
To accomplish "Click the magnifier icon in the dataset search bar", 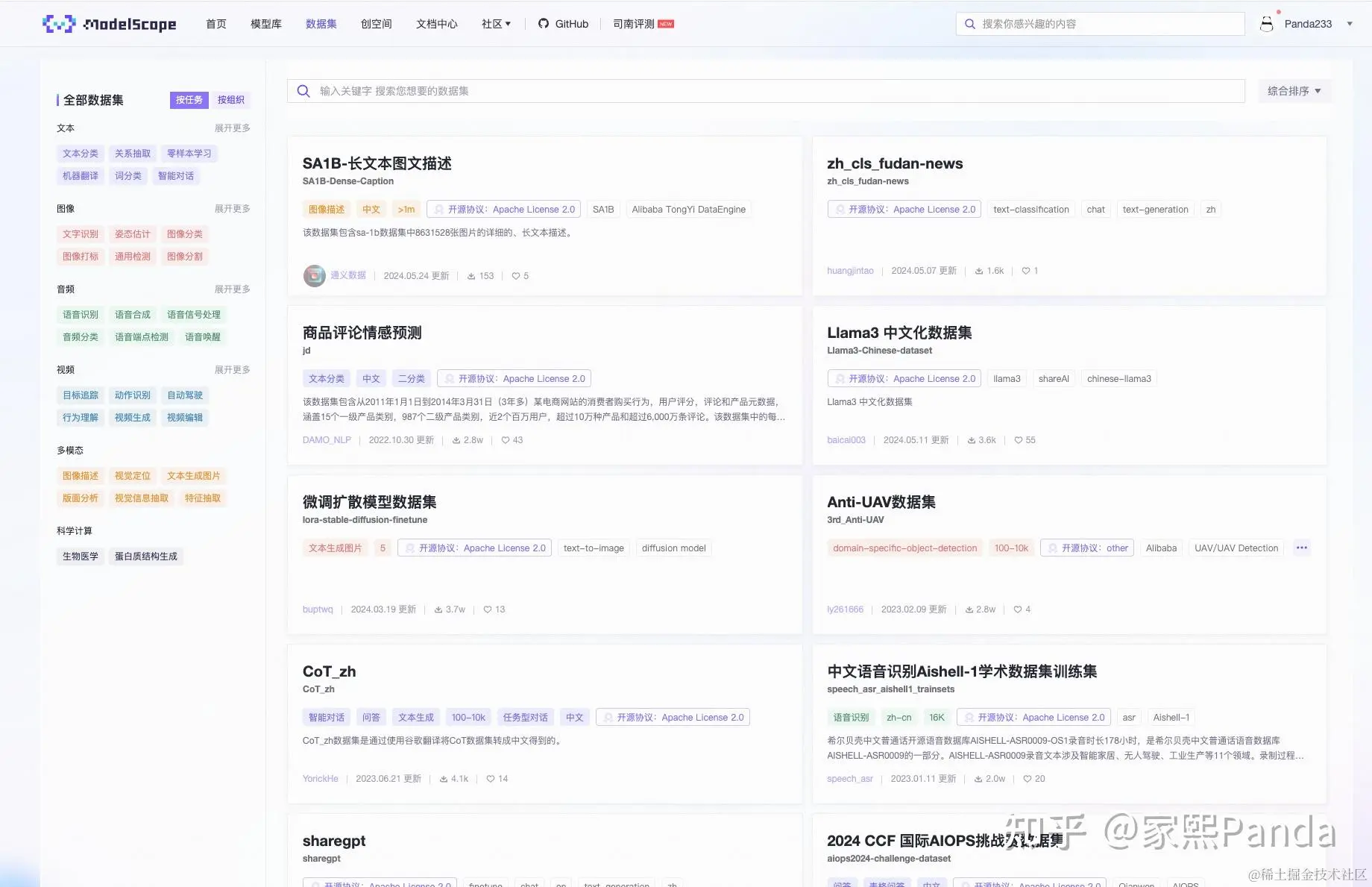I will [x=303, y=91].
